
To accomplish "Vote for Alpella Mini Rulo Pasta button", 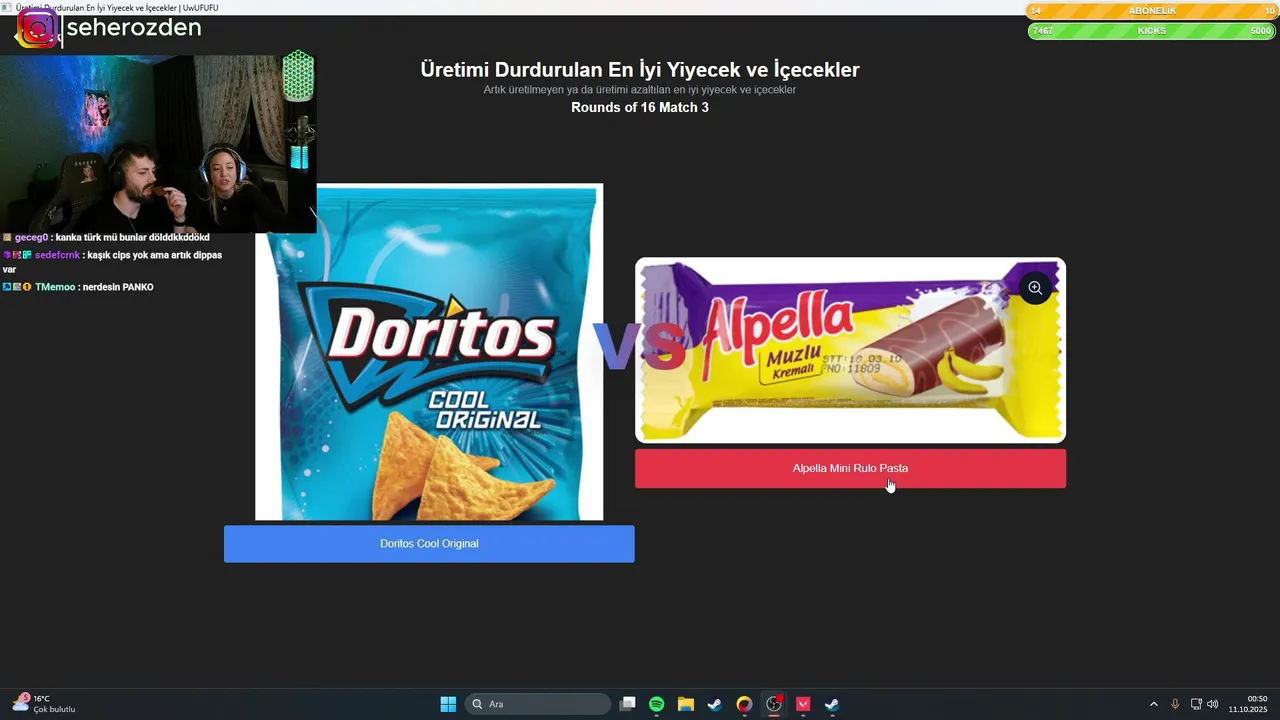I will [850, 468].
